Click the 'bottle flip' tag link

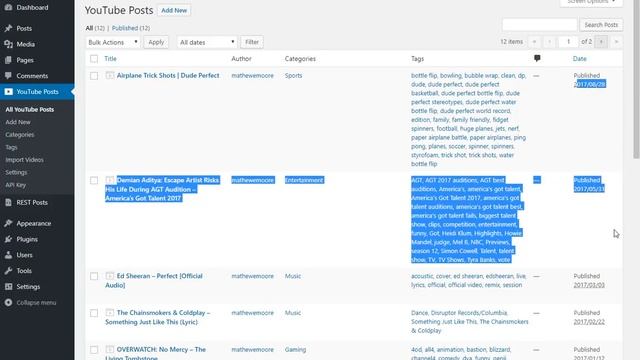point(424,76)
